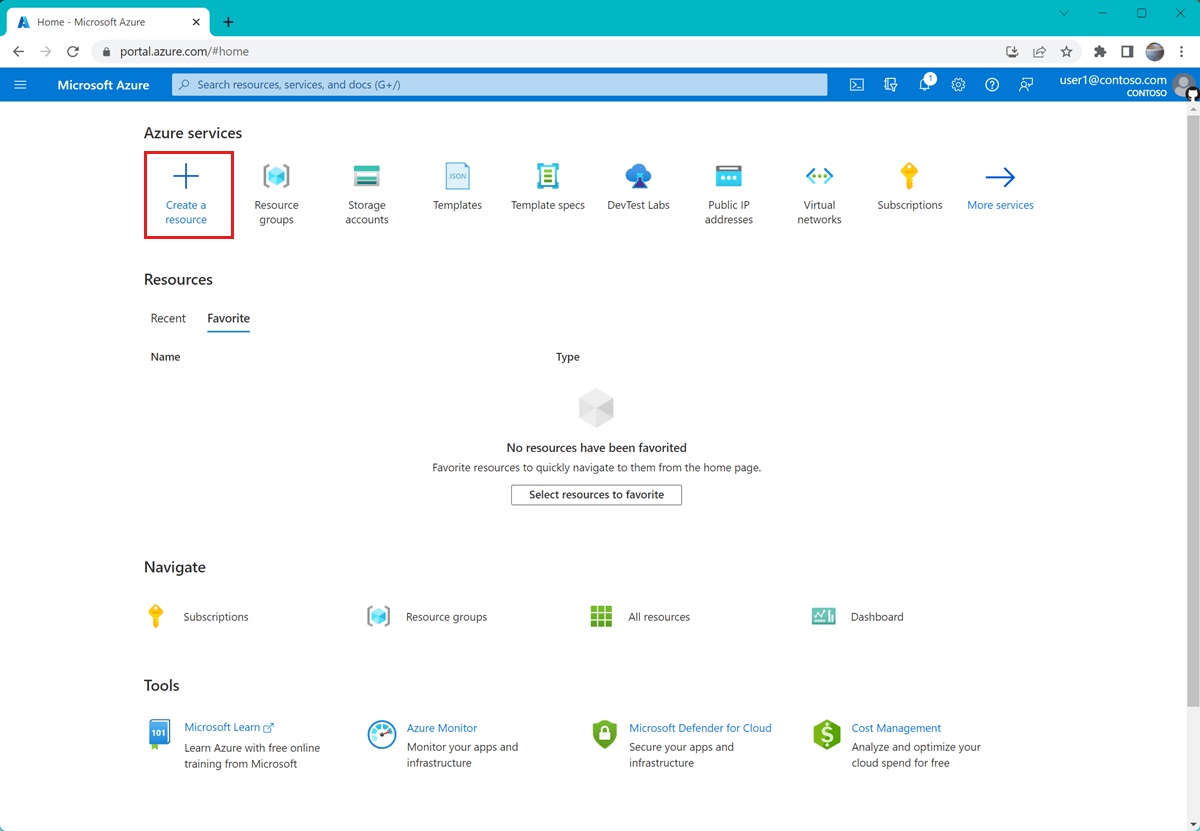Viewport: 1200px width, 831px height.
Task: Stay on the Favorite tab
Action: 228,318
